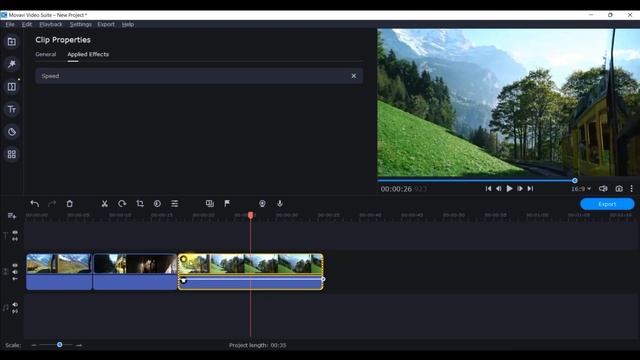Undo the last action
This screenshot has width=640, height=360.
35,204
